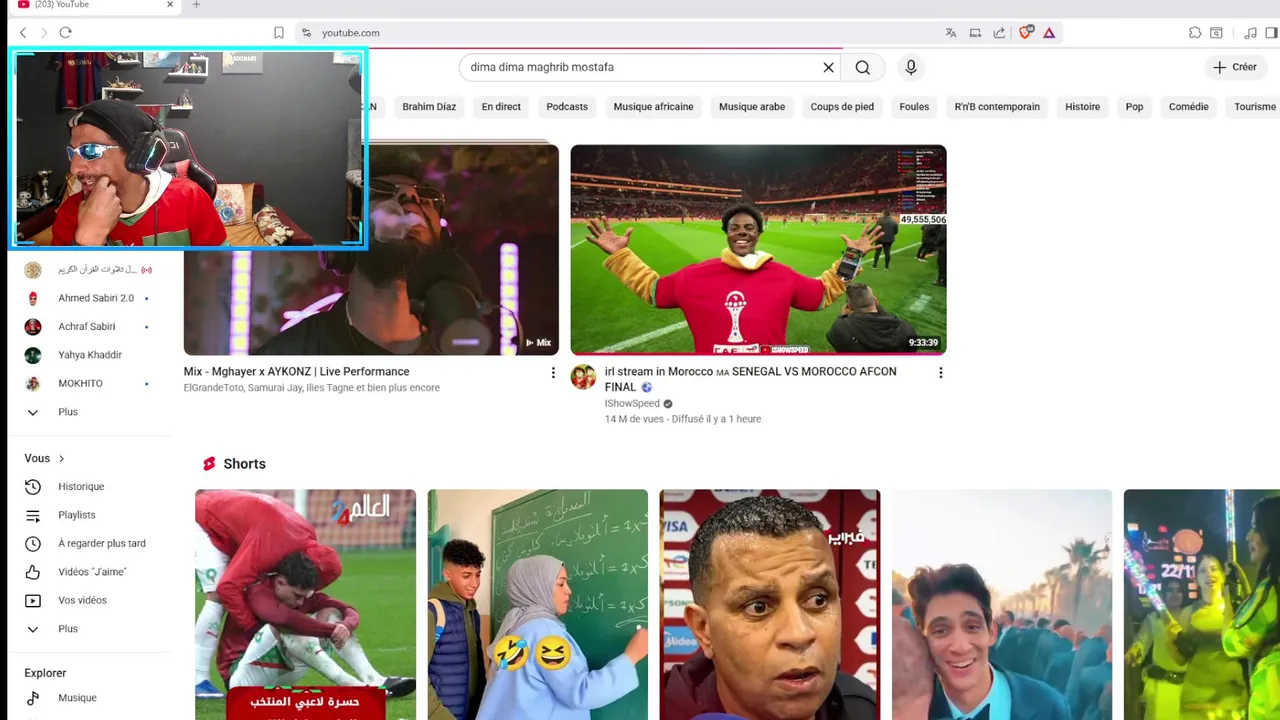1280x720 pixels.
Task: Select the Comédie filter chip
Action: coord(1189,106)
